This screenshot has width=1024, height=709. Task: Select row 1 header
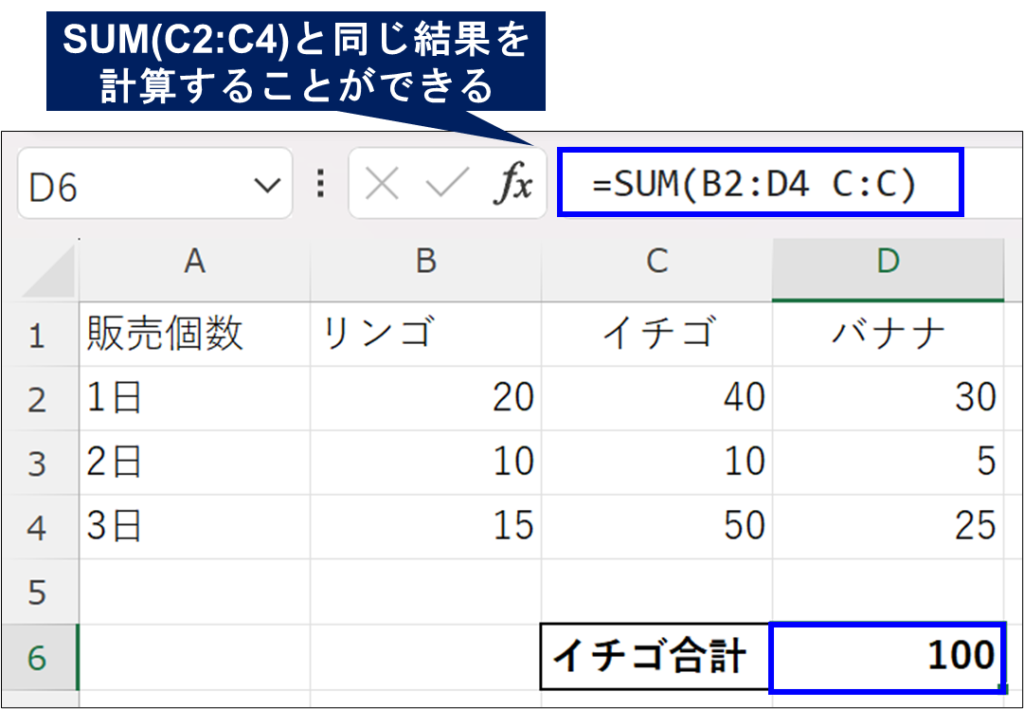pyautogui.click(x=38, y=335)
